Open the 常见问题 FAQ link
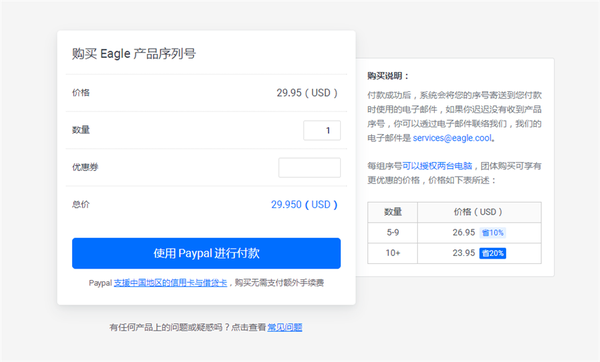 point(285,327)
